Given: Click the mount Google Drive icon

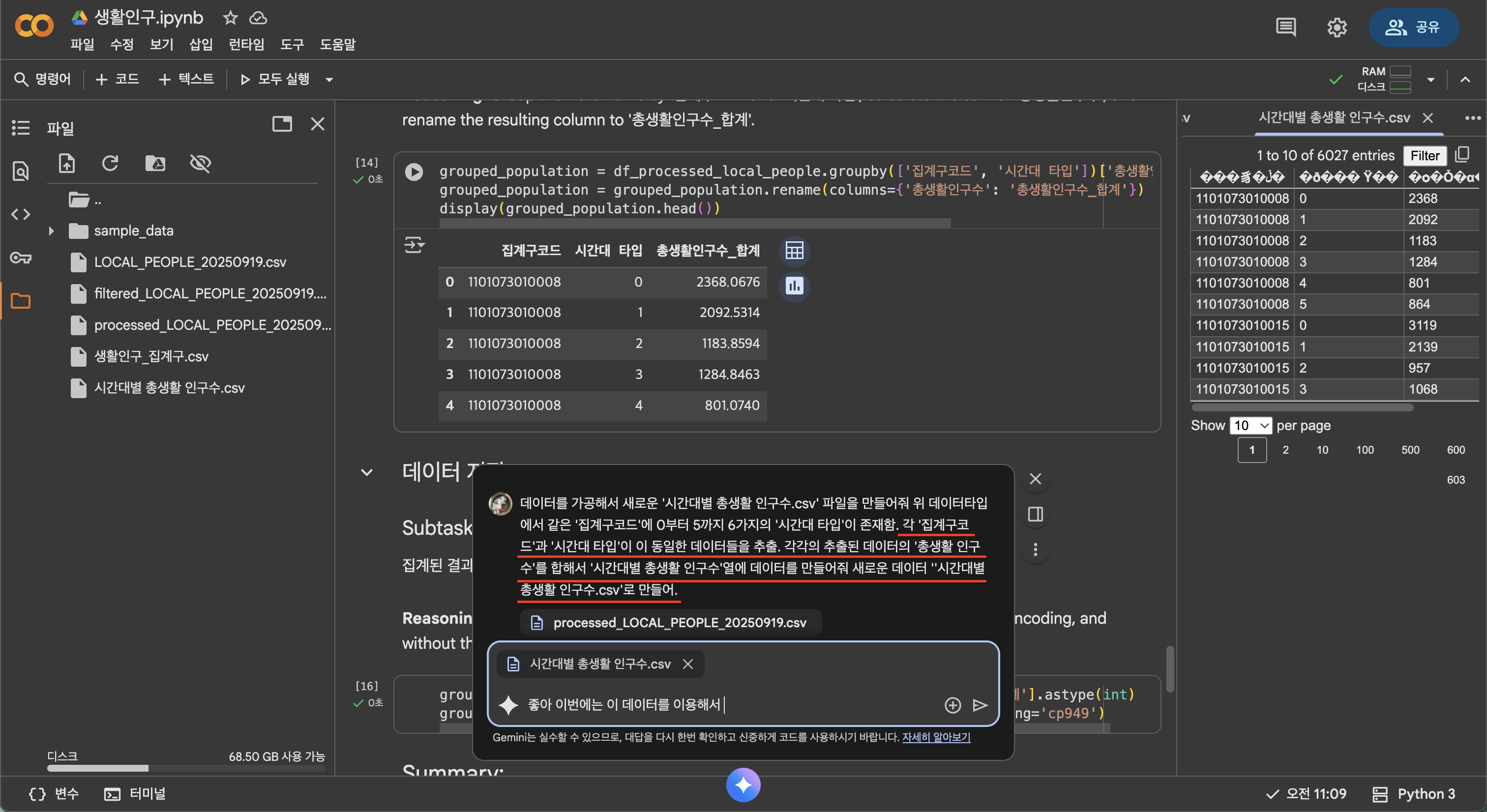Looking at the screenshot, I should point(155,164).
